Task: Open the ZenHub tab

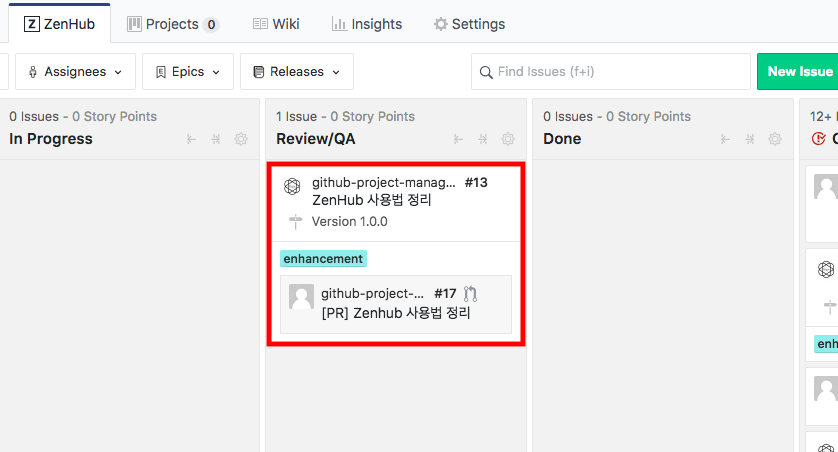Action: [59, 24]
